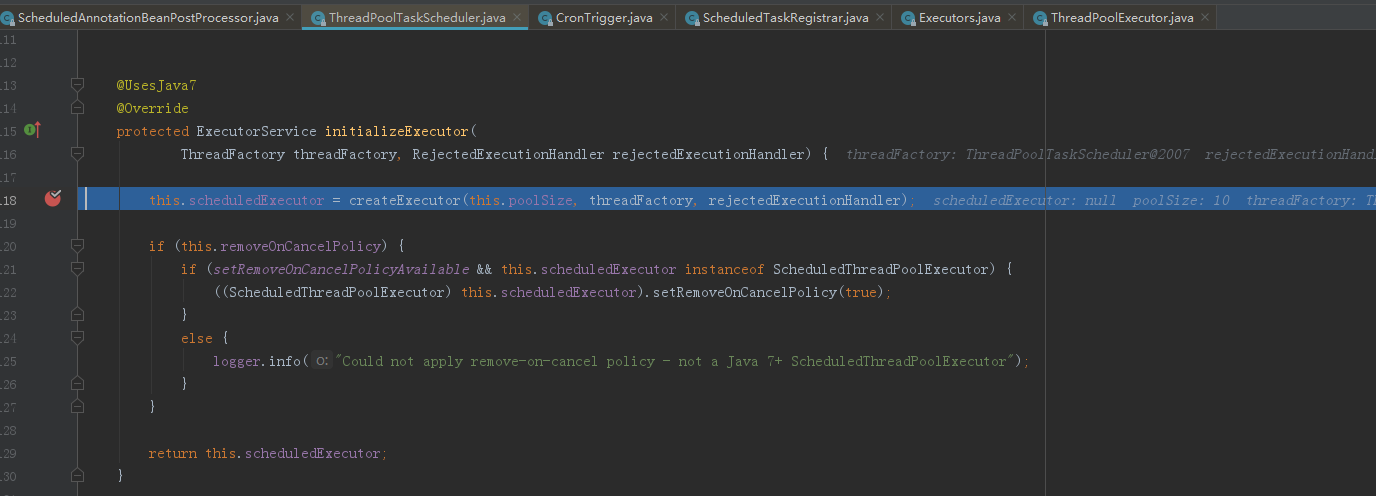Viewport: 1376px width, 496px height.
Task: Click the class icon on ThreadPoolExecutor.java tab
Action: pos(1040,18)
